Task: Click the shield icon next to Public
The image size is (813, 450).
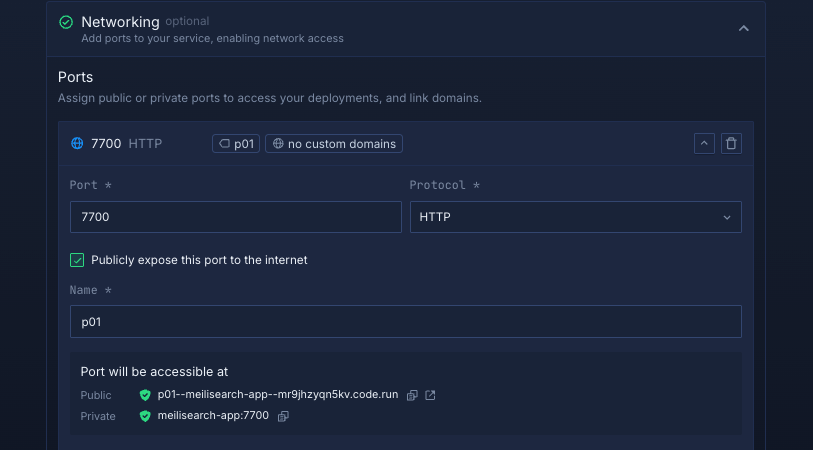Action: 145,395
